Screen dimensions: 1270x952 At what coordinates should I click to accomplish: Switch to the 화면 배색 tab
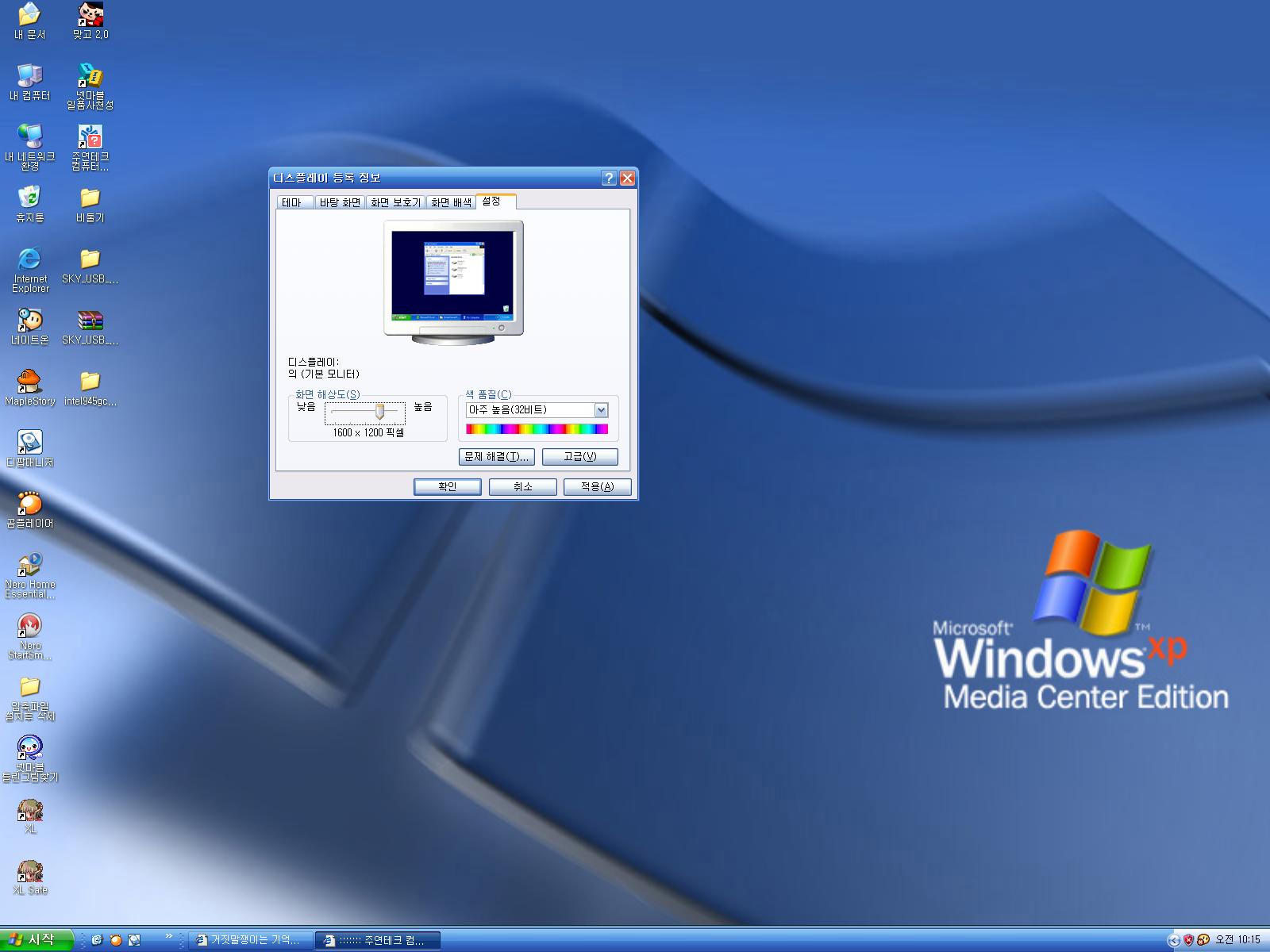pyautogui.click(x=451, y=202)
